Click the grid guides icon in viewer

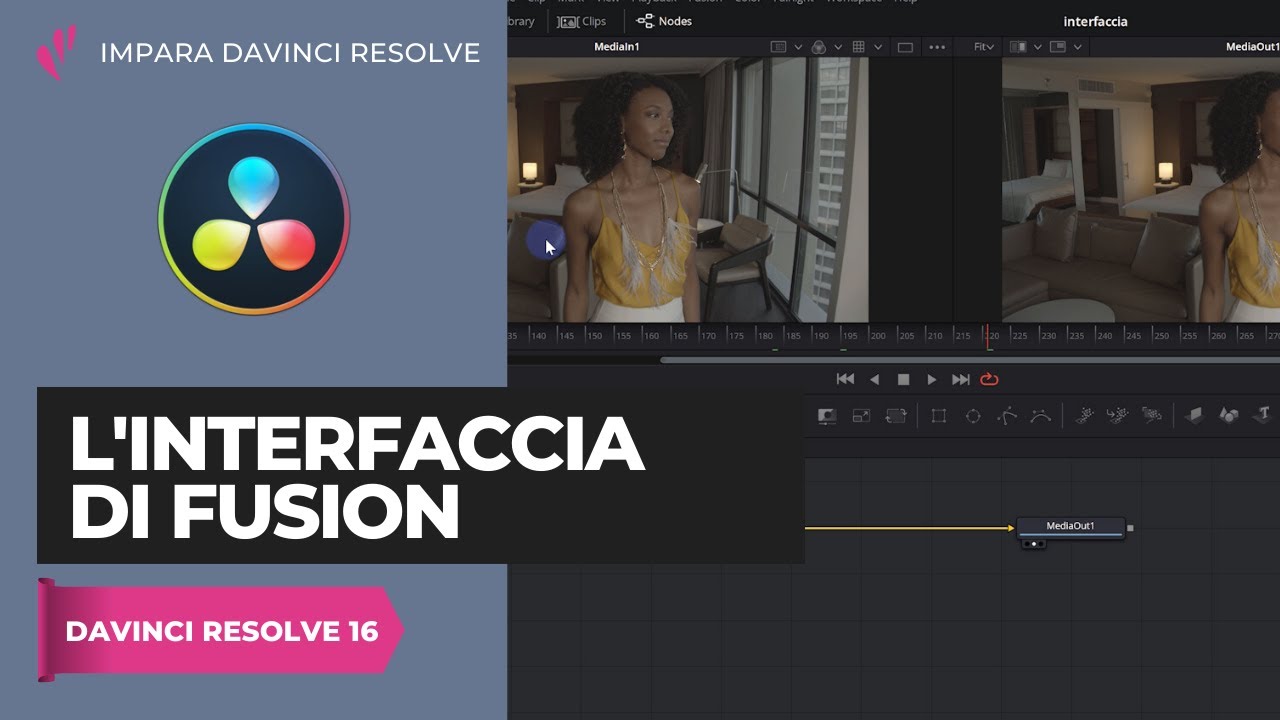click(859, 47)
